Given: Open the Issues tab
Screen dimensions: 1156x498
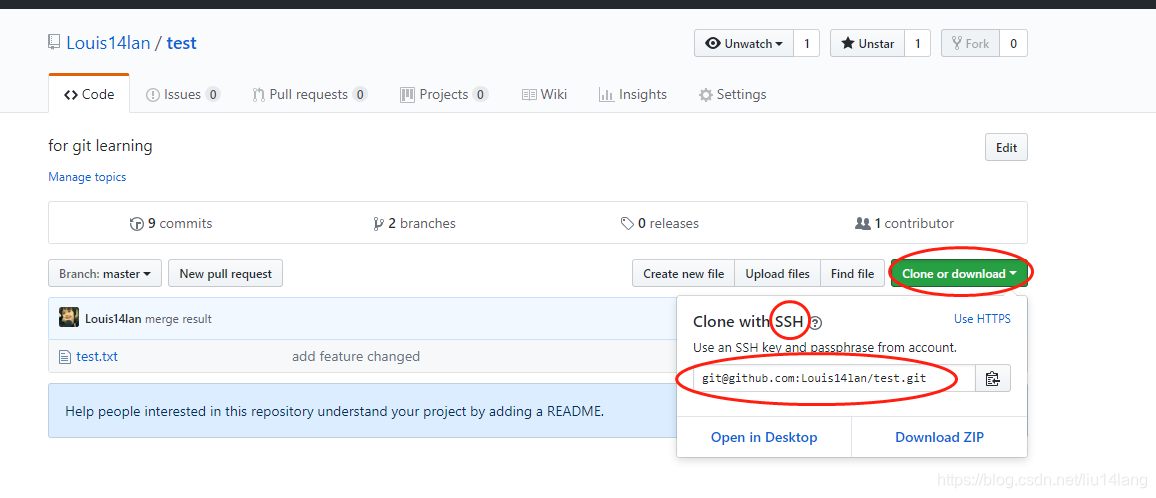Looking at the screenshot, I should click(183, 94).
